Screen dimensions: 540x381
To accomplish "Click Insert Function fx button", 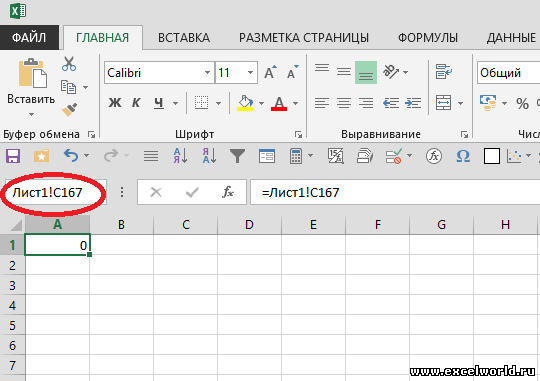I will [x=228, y=192].
